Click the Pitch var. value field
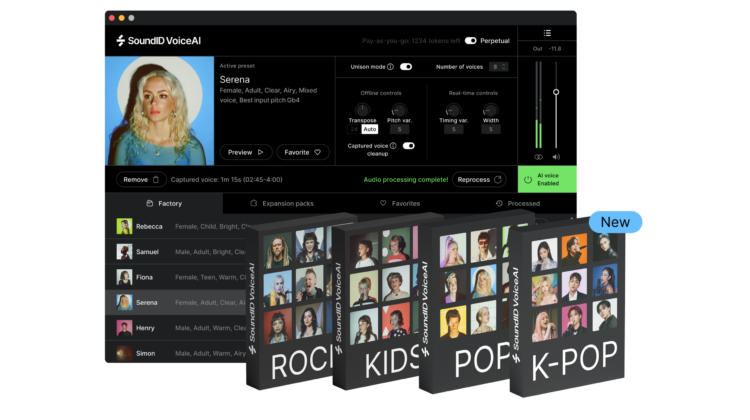This screenshot has width=750, height=420. point(399,129)
